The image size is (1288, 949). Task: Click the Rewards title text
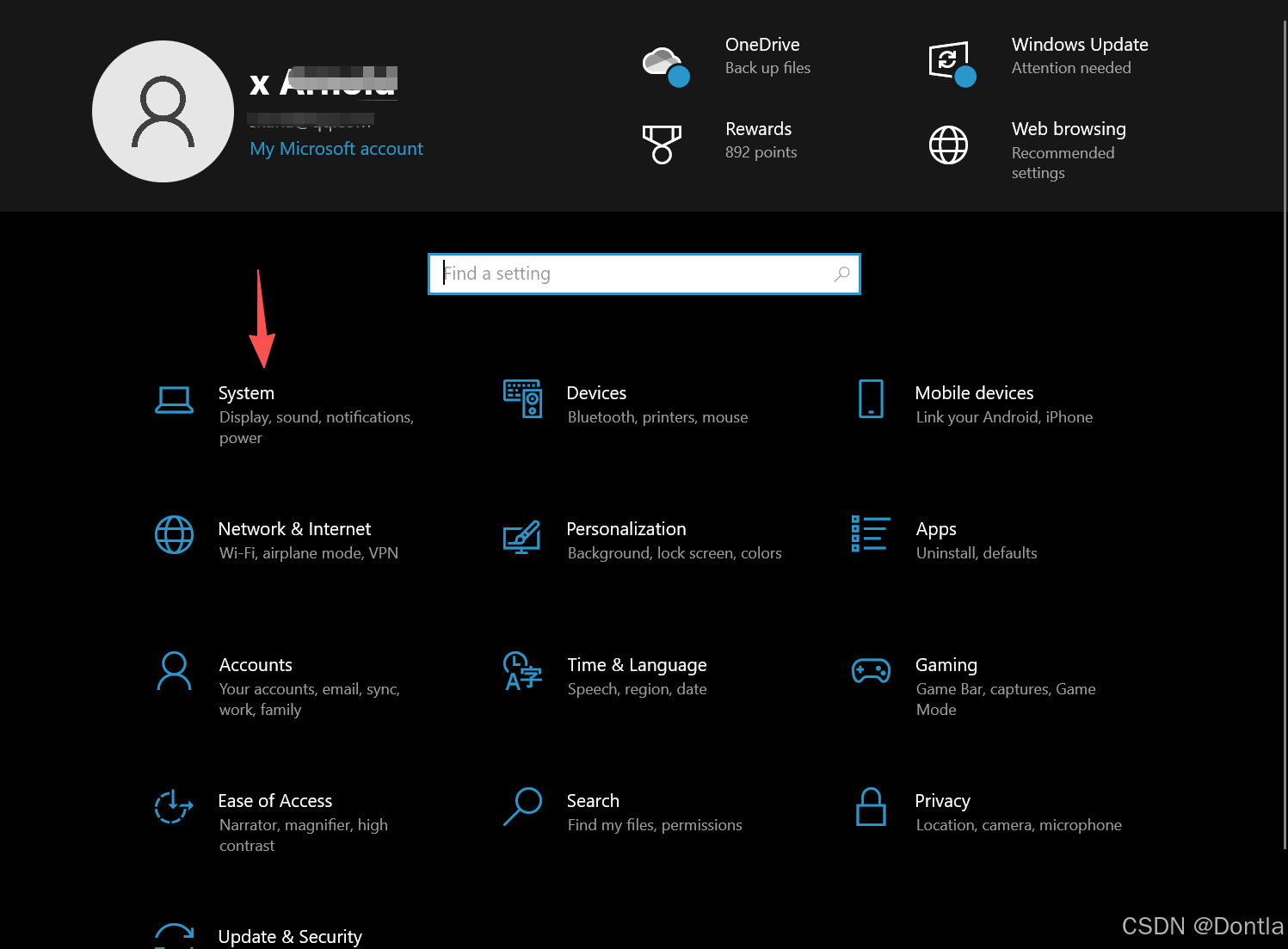[x=758, y=129]
